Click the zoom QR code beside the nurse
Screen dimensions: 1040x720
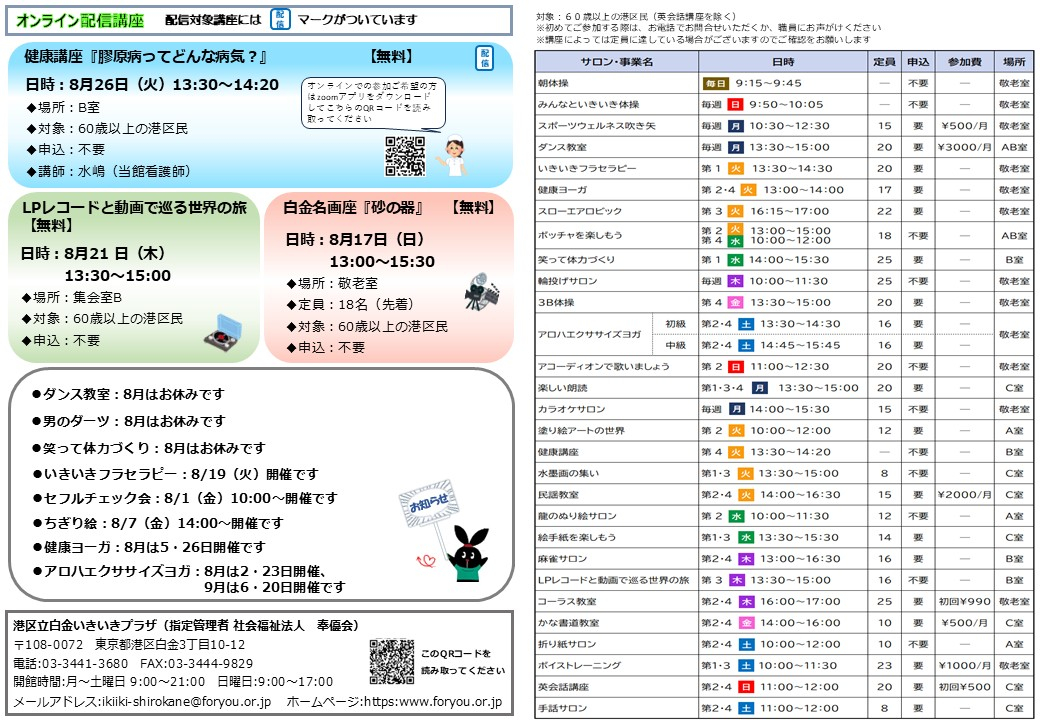pos(405,156)
